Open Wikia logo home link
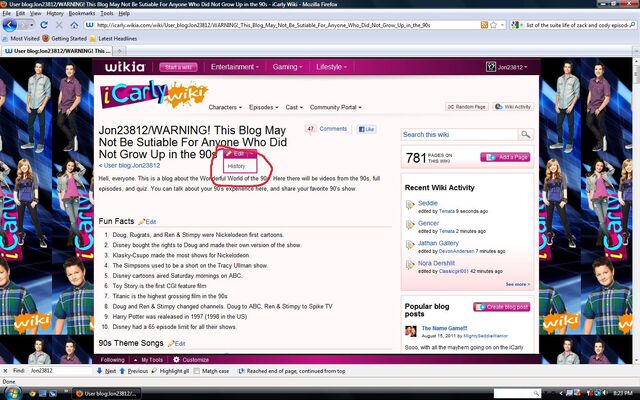The height and width of the screenshot is (400, 640). (125, 67)
